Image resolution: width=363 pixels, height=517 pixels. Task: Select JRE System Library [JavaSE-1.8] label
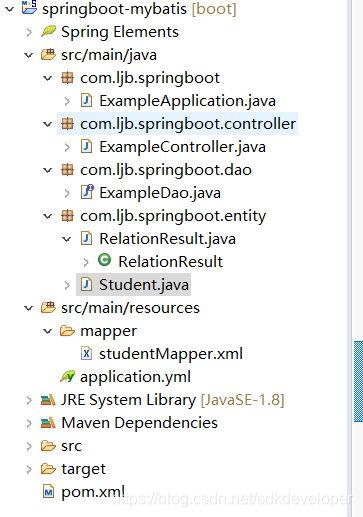click(x=173, y=400)
